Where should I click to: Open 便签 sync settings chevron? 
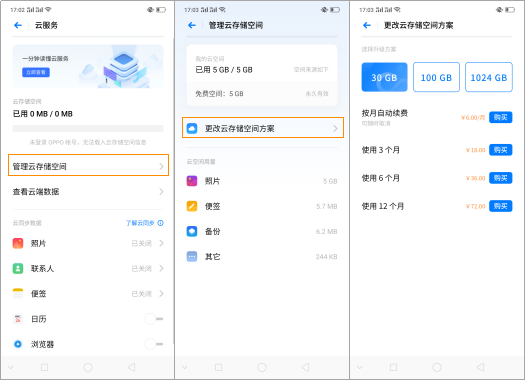coord(161,294)
